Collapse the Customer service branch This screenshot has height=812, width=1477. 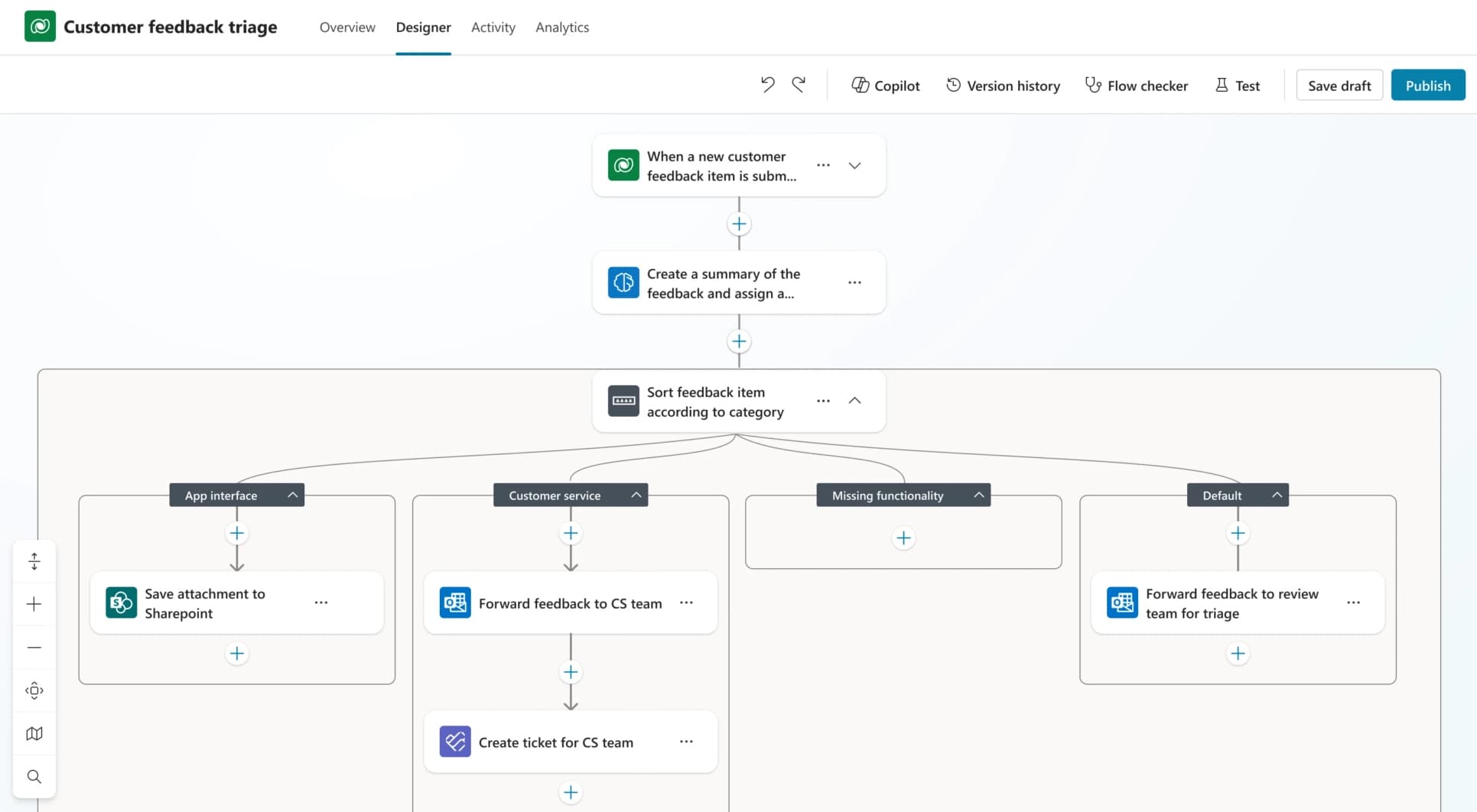tap(636, 495)
